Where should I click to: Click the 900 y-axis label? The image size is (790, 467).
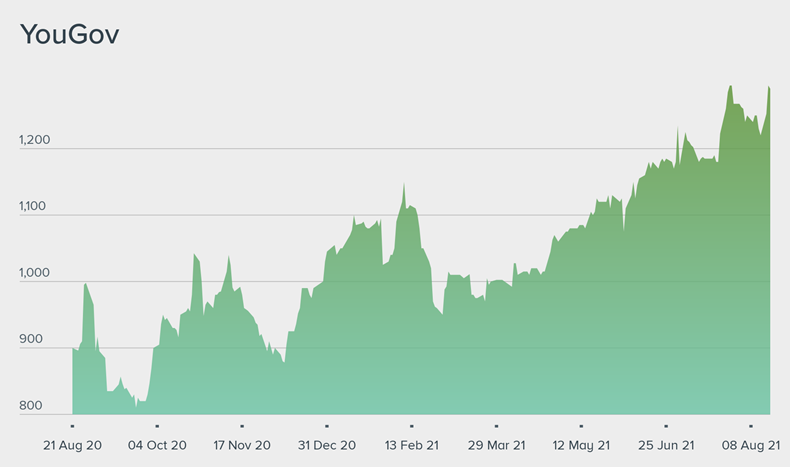pos(30,339)
